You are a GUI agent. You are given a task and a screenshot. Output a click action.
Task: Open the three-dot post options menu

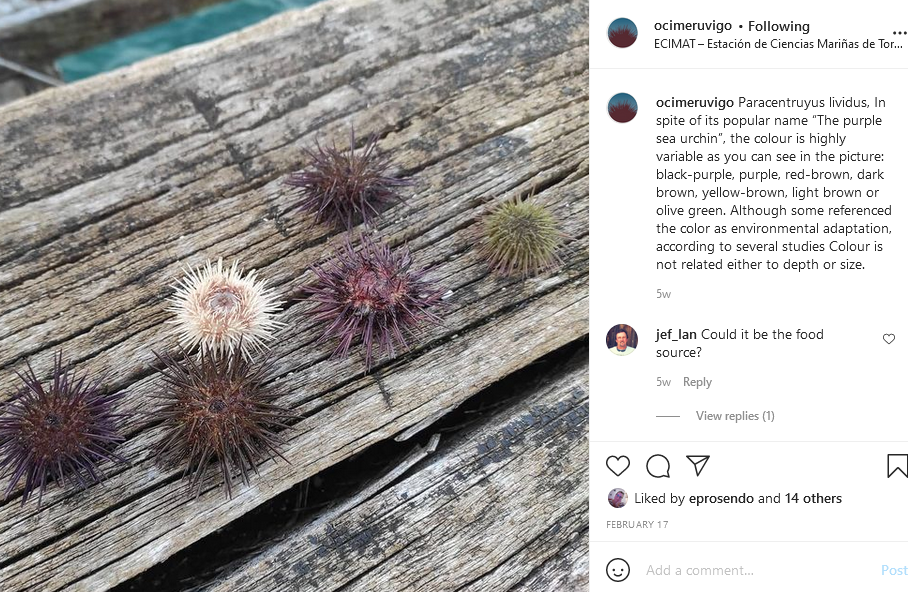point(899,34)
